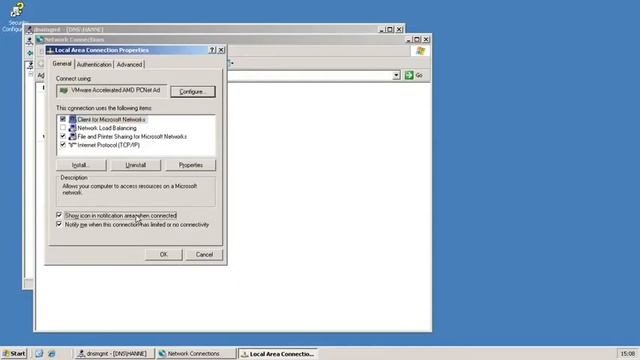This screenshot has width=640, height=360.
Task: Select Network Load Balancing list item
Action: click(107, 128)
